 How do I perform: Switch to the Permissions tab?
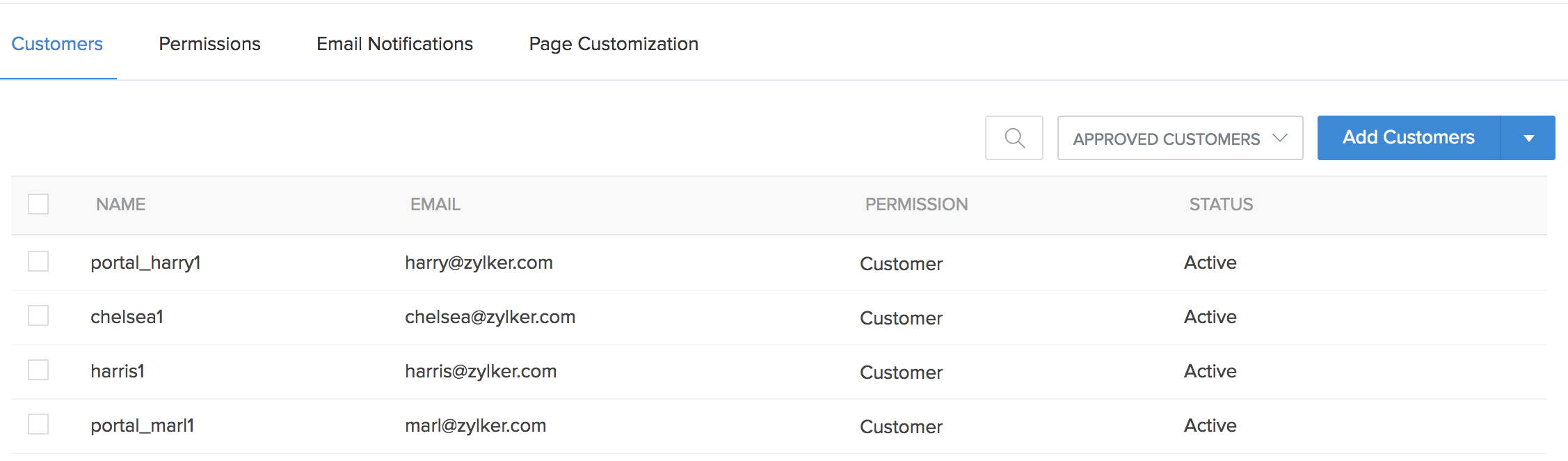(x=209, y=44)
